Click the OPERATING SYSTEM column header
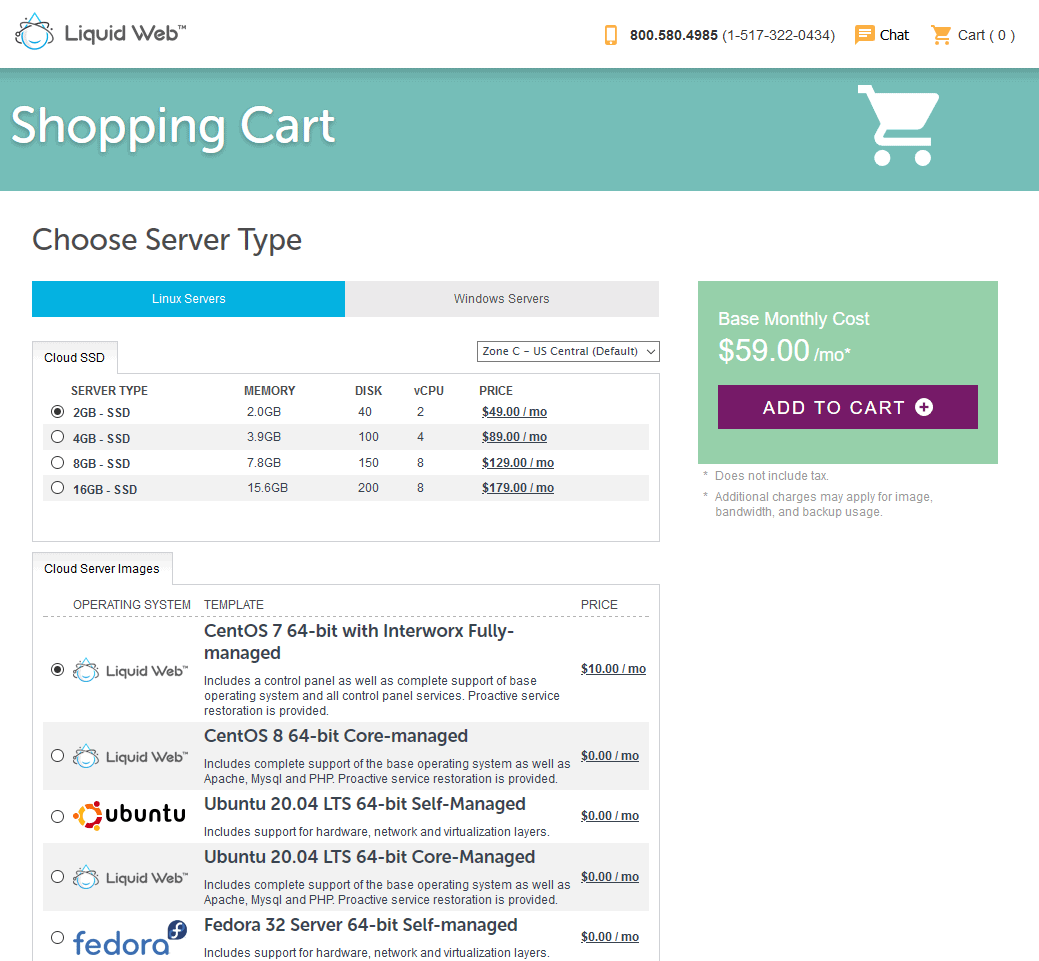 (132, 604)
